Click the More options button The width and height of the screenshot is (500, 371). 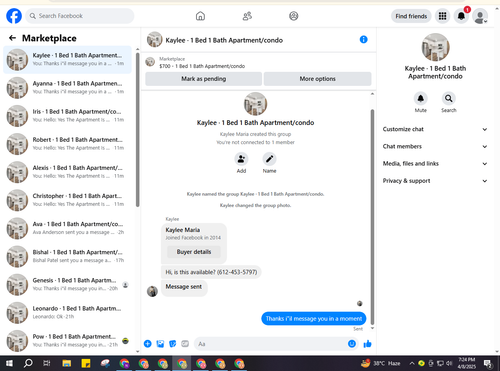point(317,79)
